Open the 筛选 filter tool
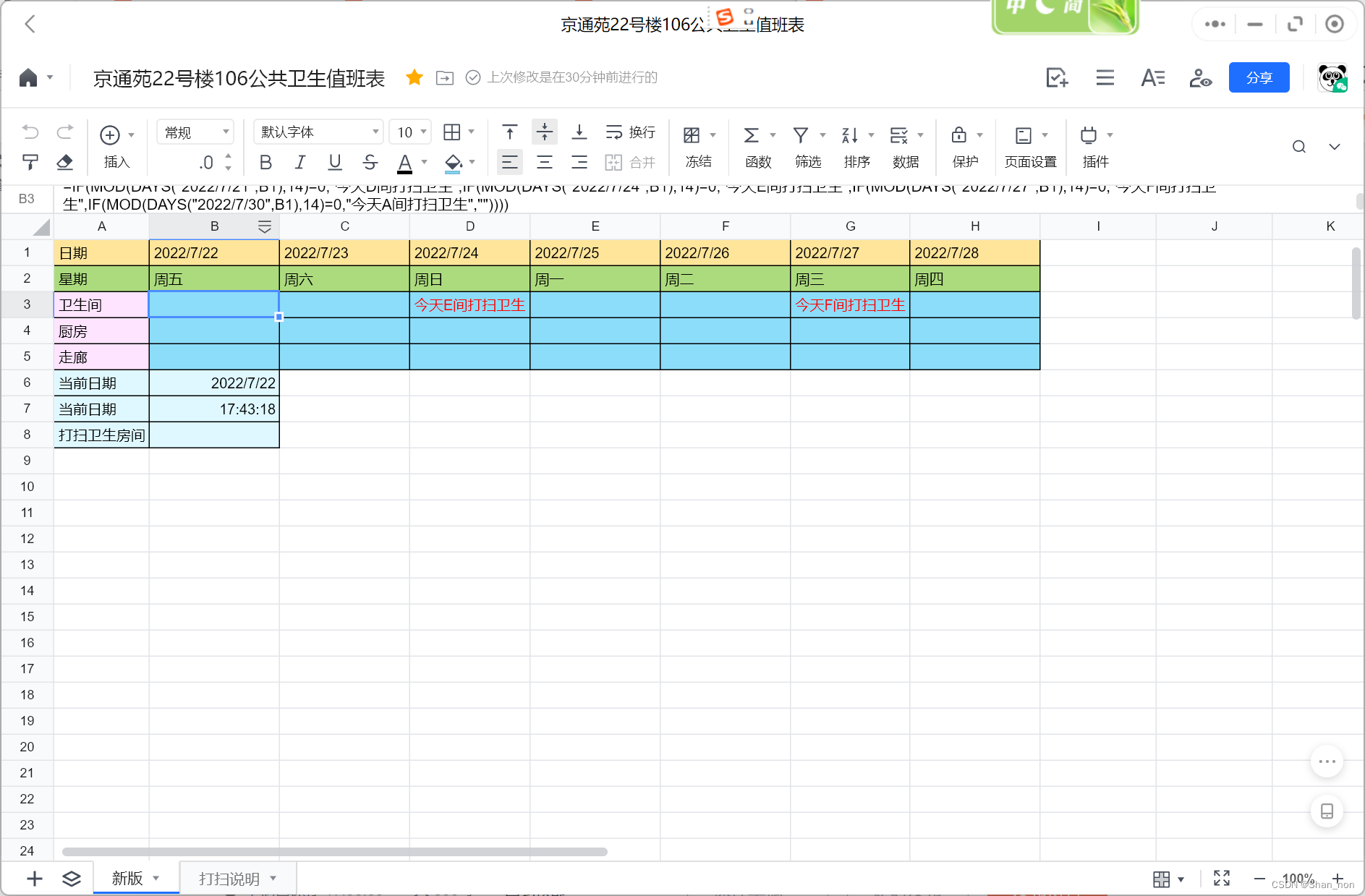Screen dimensions: 1365x896 tap(808, 148)
